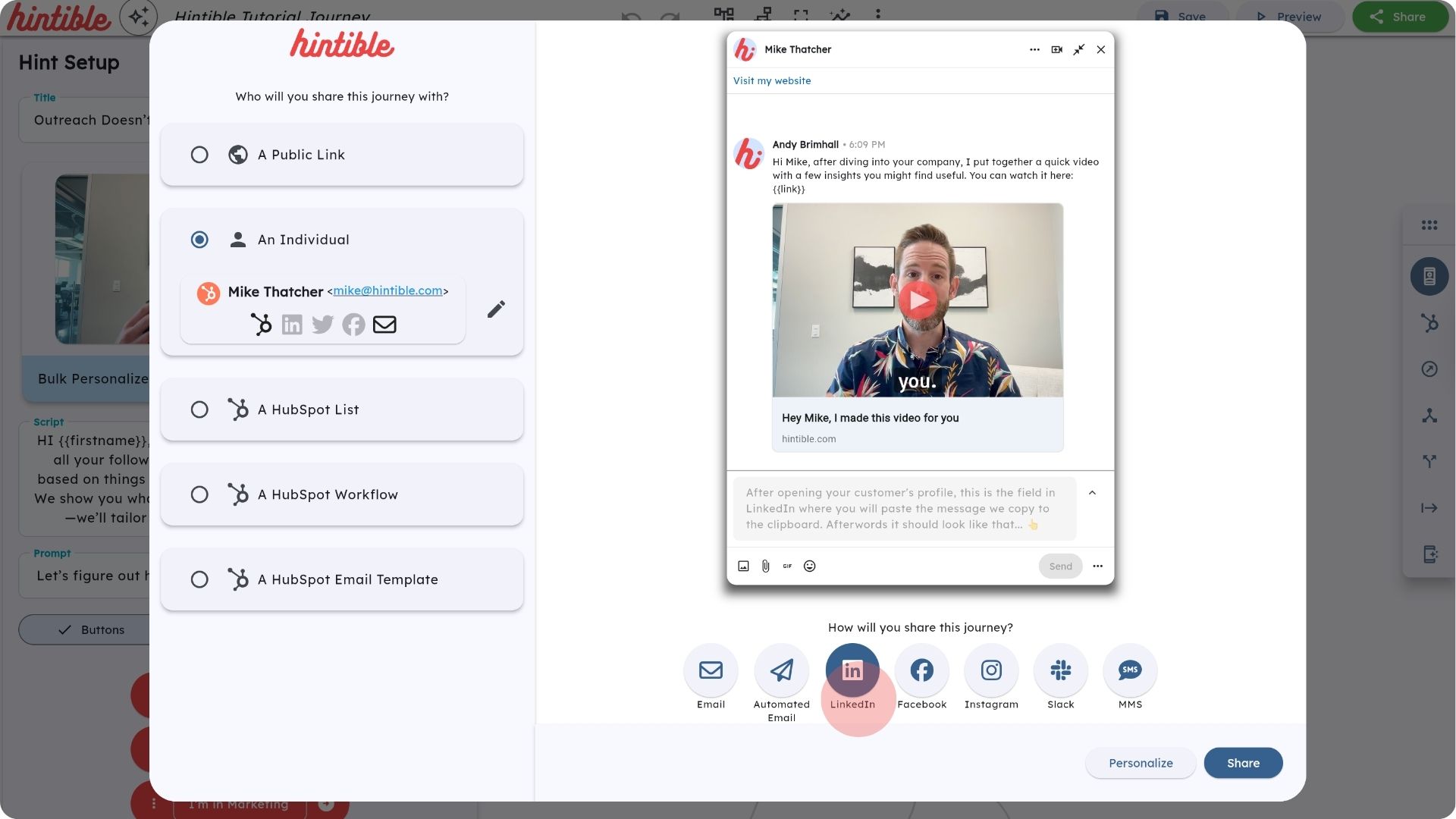The width and height of the screenshot is (1456, 819).
Task: Open the top toolbar three-dot overflow menu
Action: tap(877, 13)
